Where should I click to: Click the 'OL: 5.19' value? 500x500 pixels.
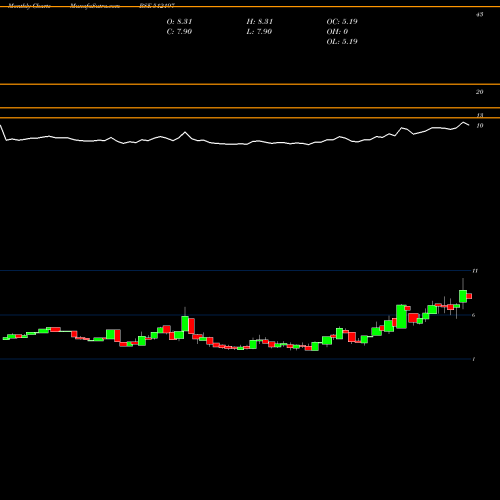(342, 42)
